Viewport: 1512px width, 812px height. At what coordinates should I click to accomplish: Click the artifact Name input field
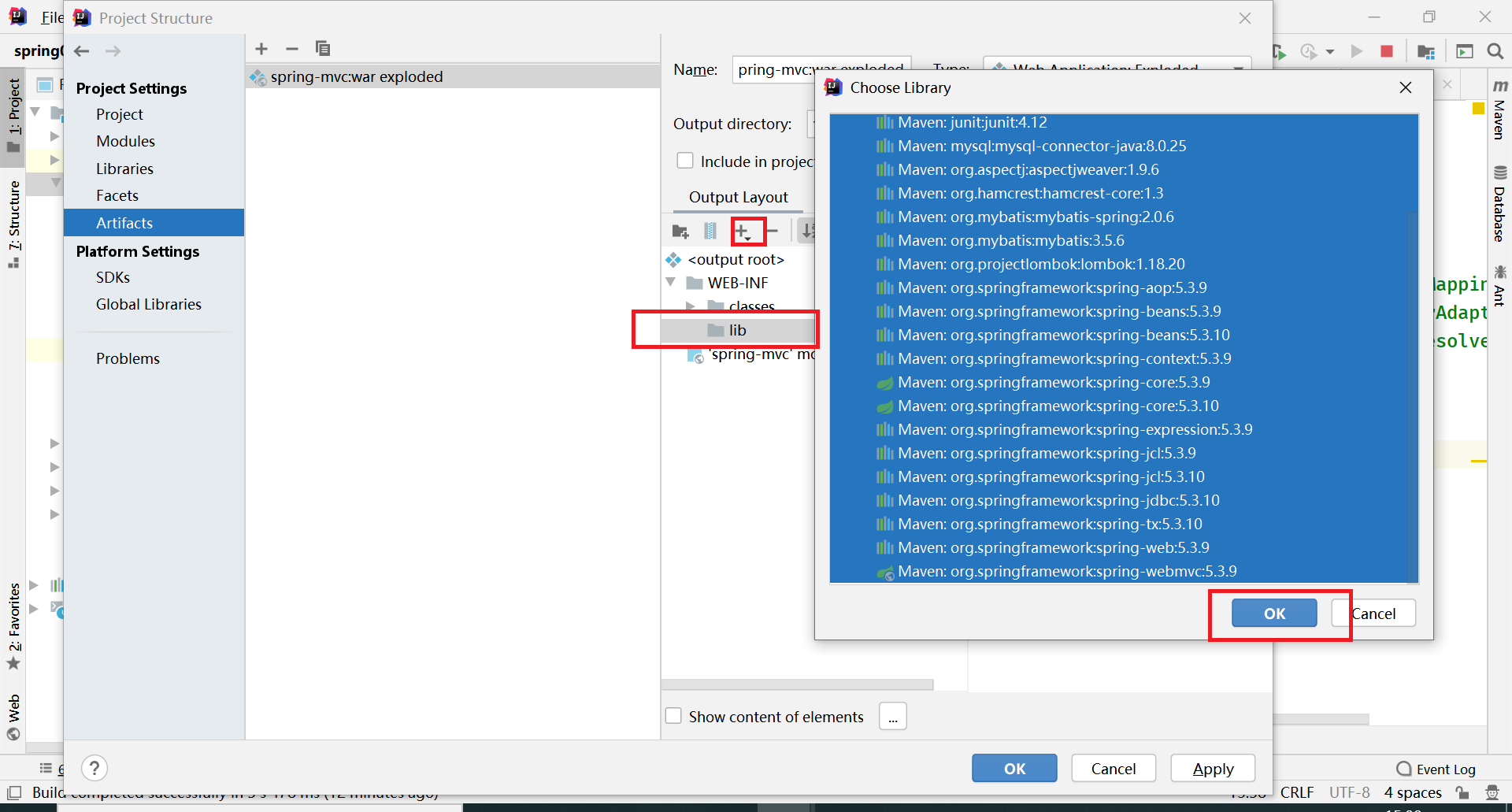point(821,69)
